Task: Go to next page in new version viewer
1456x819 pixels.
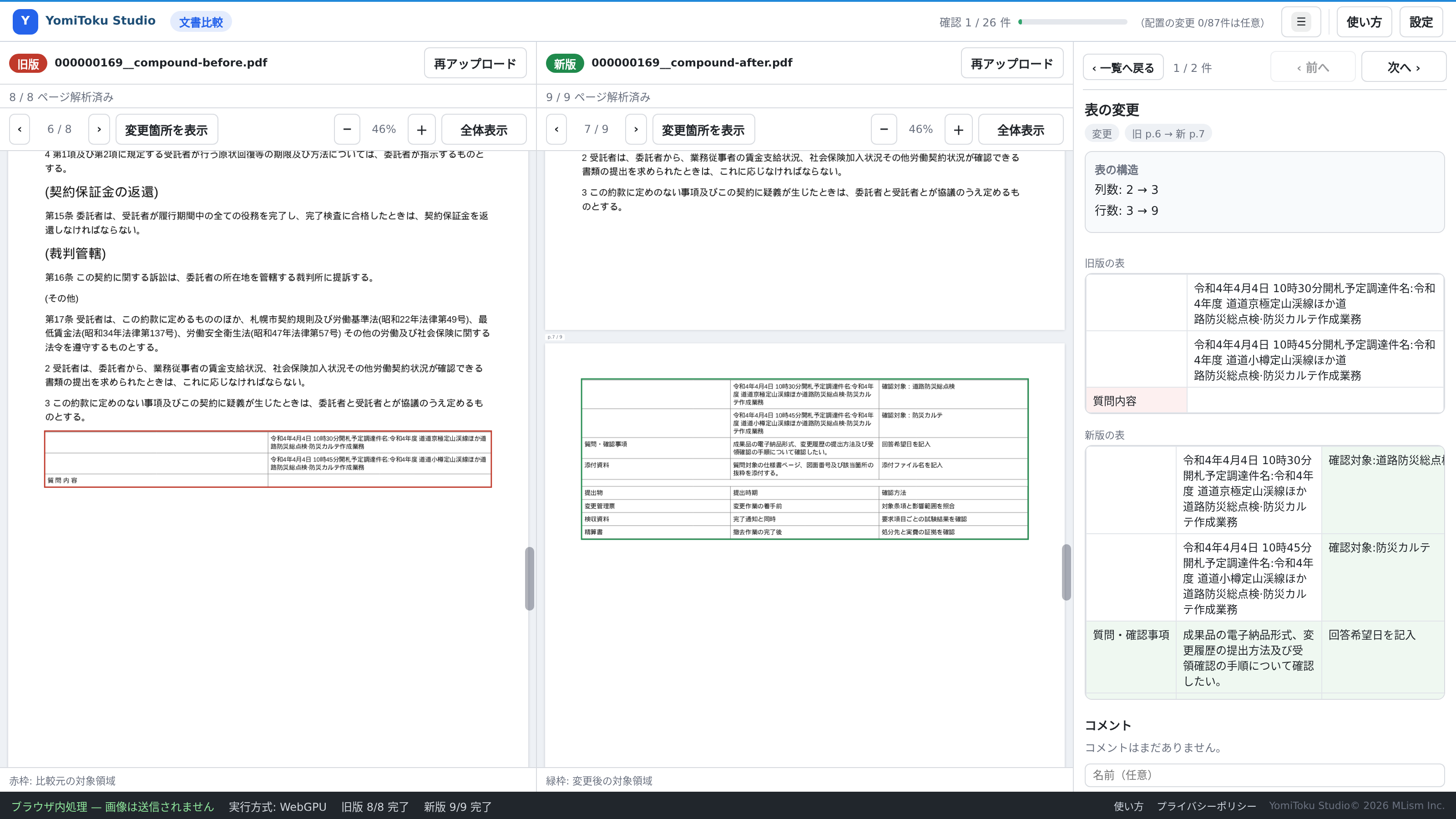Action: coord(636,129)
